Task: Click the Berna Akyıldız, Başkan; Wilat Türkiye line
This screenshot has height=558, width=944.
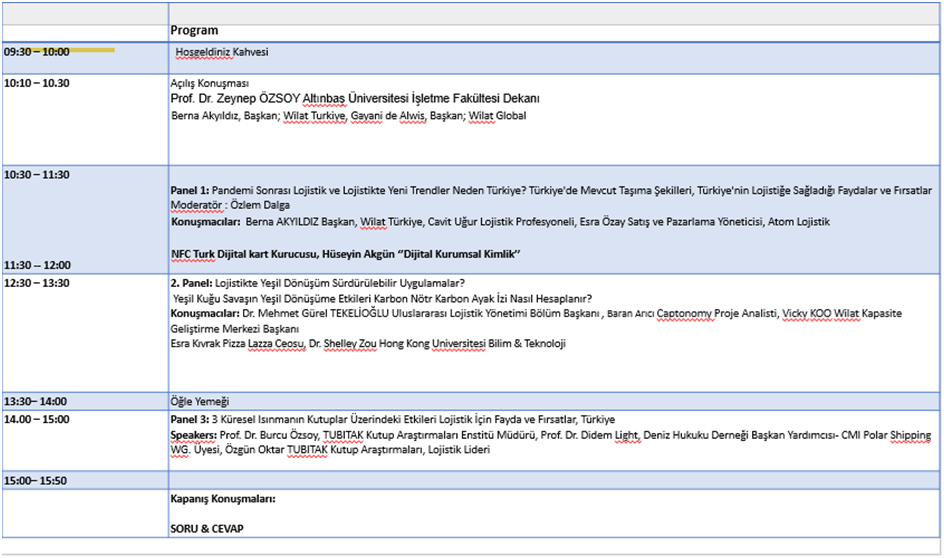Action: [x=348, y=116]
